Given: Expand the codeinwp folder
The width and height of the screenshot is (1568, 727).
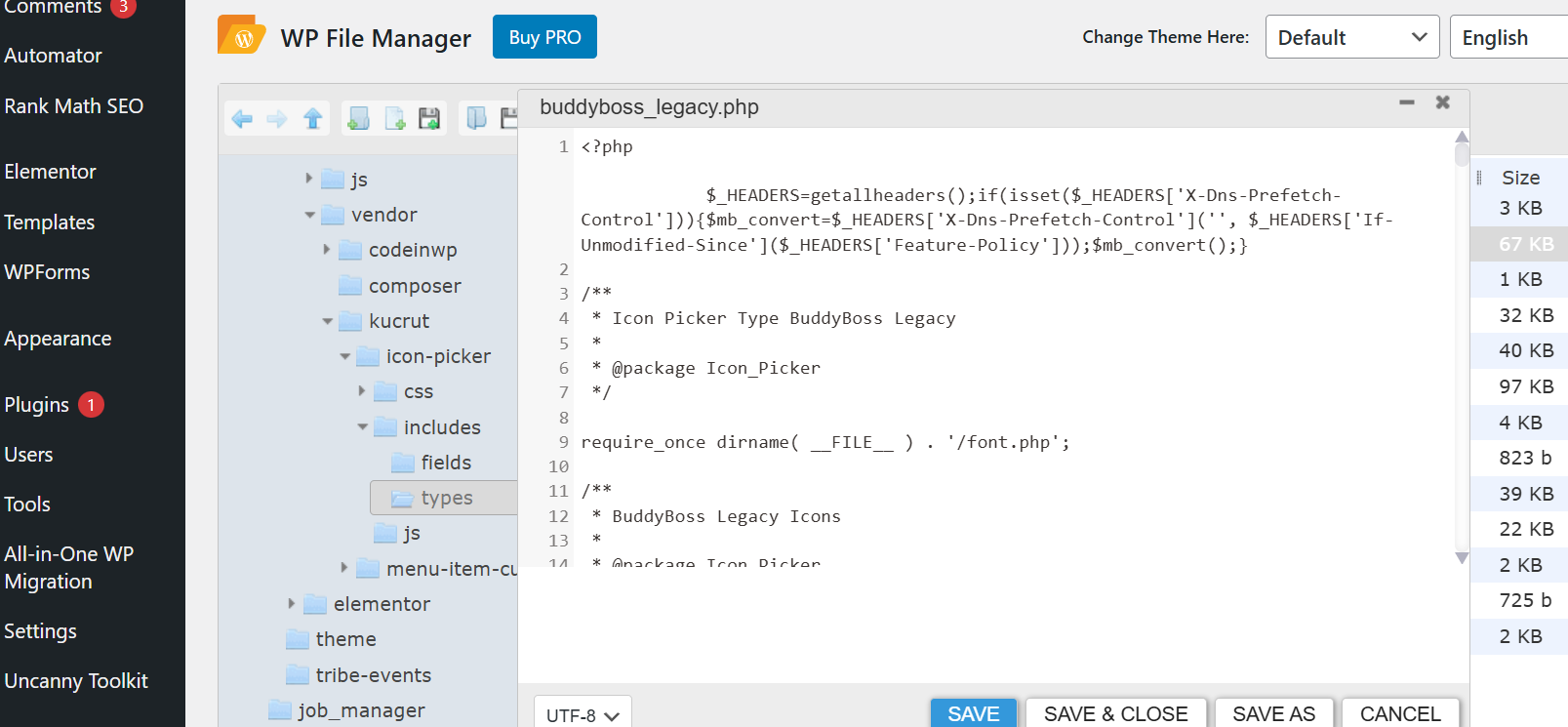Looking at the screenshot, I should click(327, 250).
